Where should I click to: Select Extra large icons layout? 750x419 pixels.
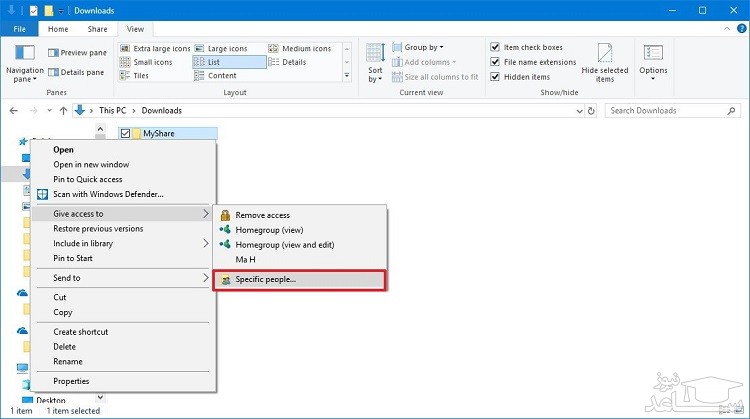[154, 48]
